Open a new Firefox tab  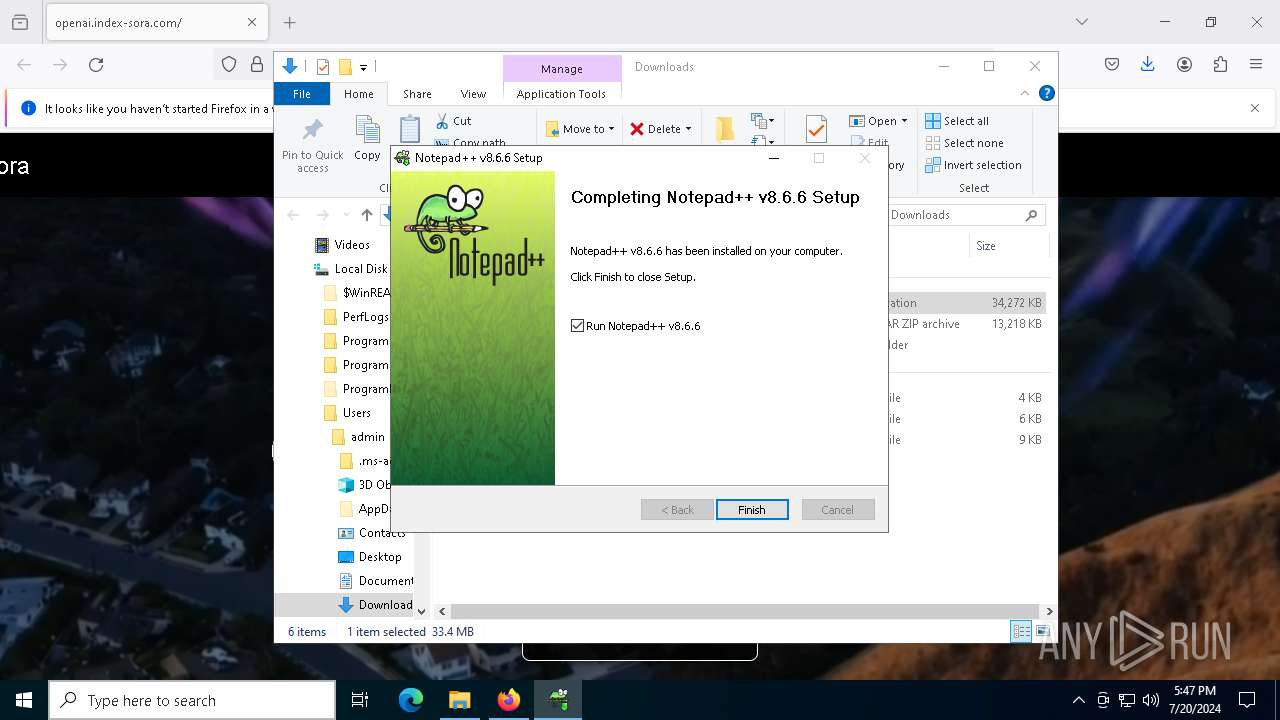click(x=289, y=22)
